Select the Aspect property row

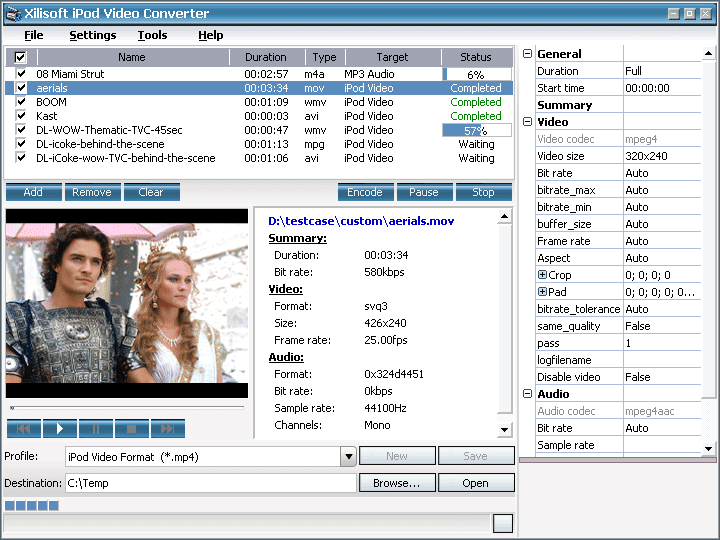pyautogui.click(x=619, y=258)
